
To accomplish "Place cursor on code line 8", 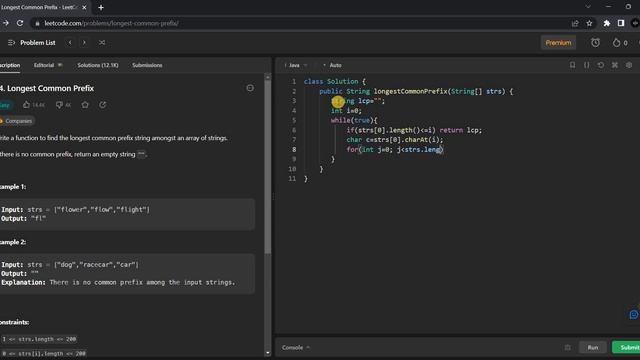I will [395, 149].
